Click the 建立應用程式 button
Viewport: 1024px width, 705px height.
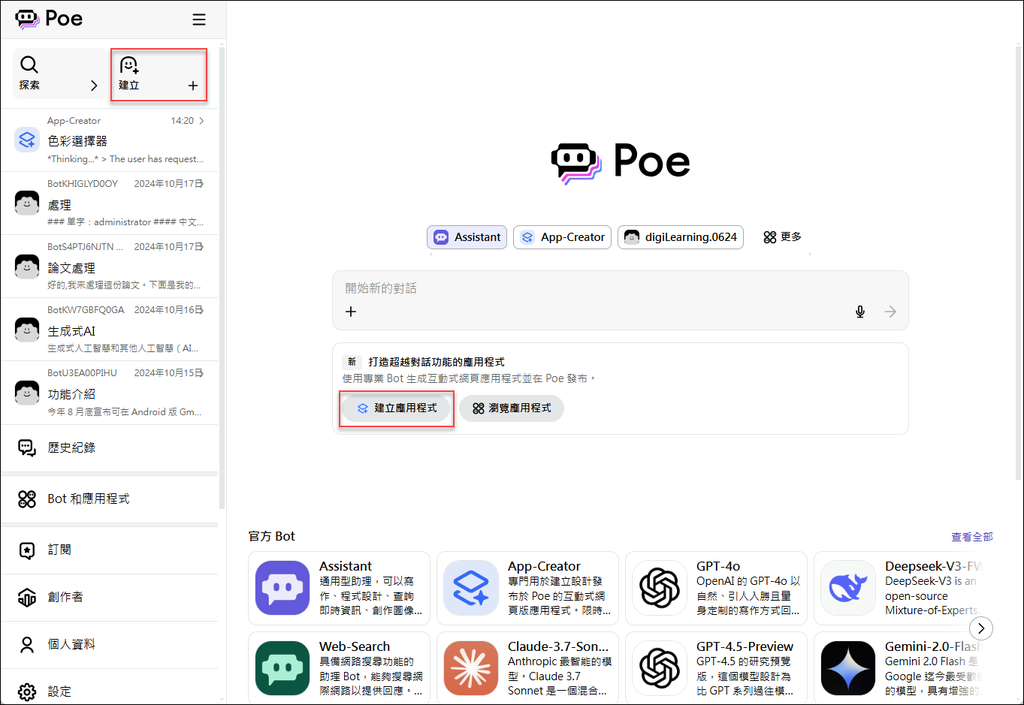point(397,408)
